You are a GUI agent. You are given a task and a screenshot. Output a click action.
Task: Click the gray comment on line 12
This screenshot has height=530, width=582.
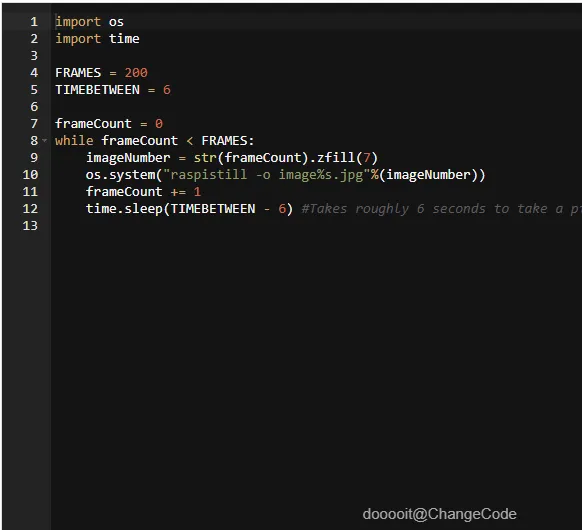442,209
